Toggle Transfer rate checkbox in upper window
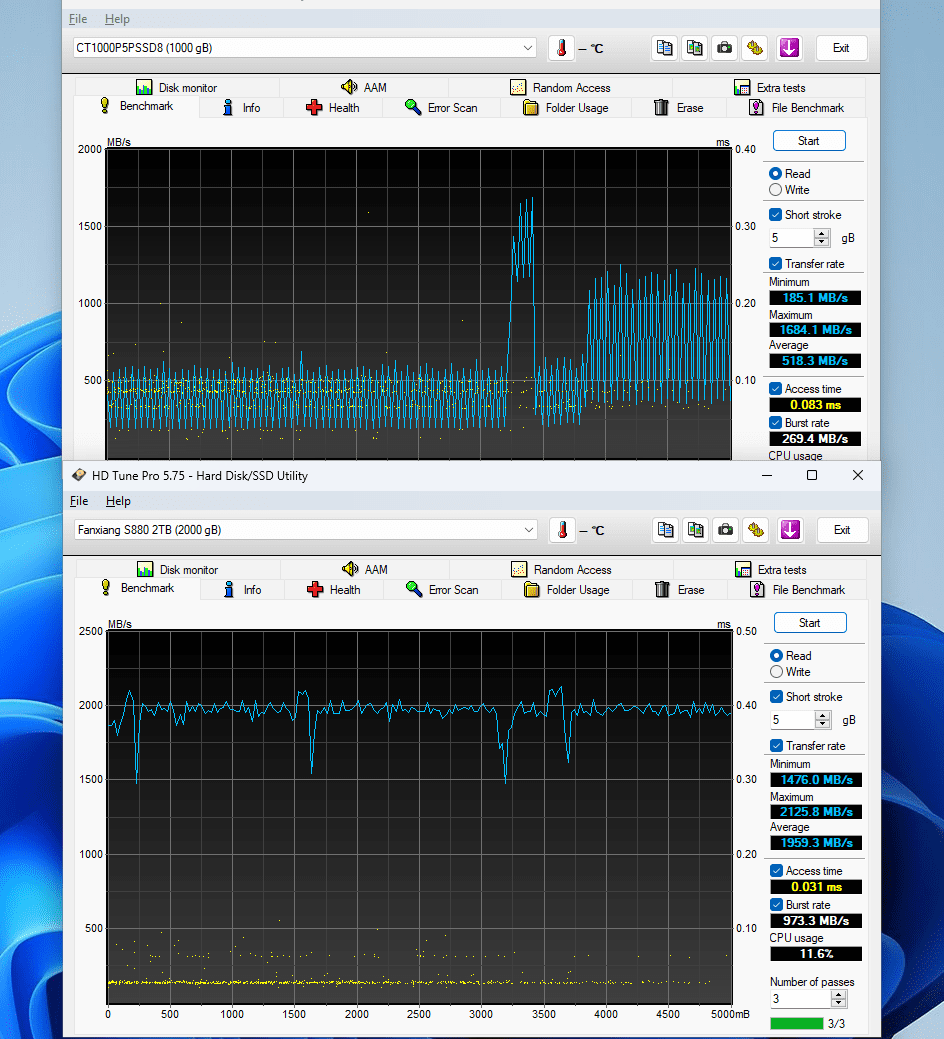This screenshot has height=1039, width=944. (x=775, y=264)
